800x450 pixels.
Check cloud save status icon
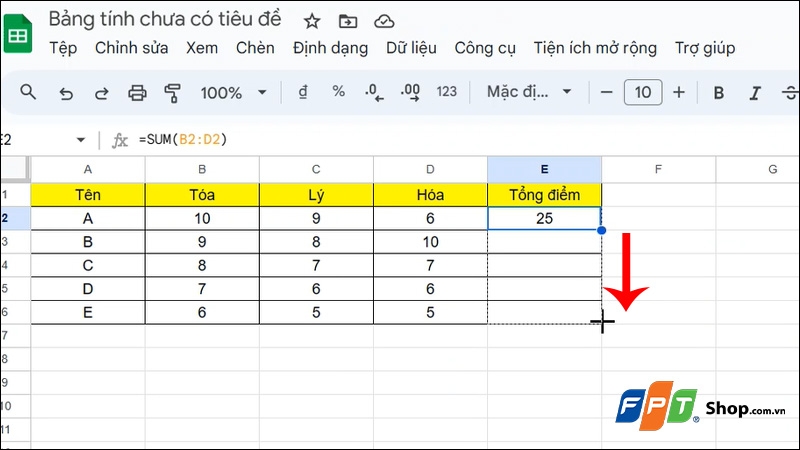point(384,21)
